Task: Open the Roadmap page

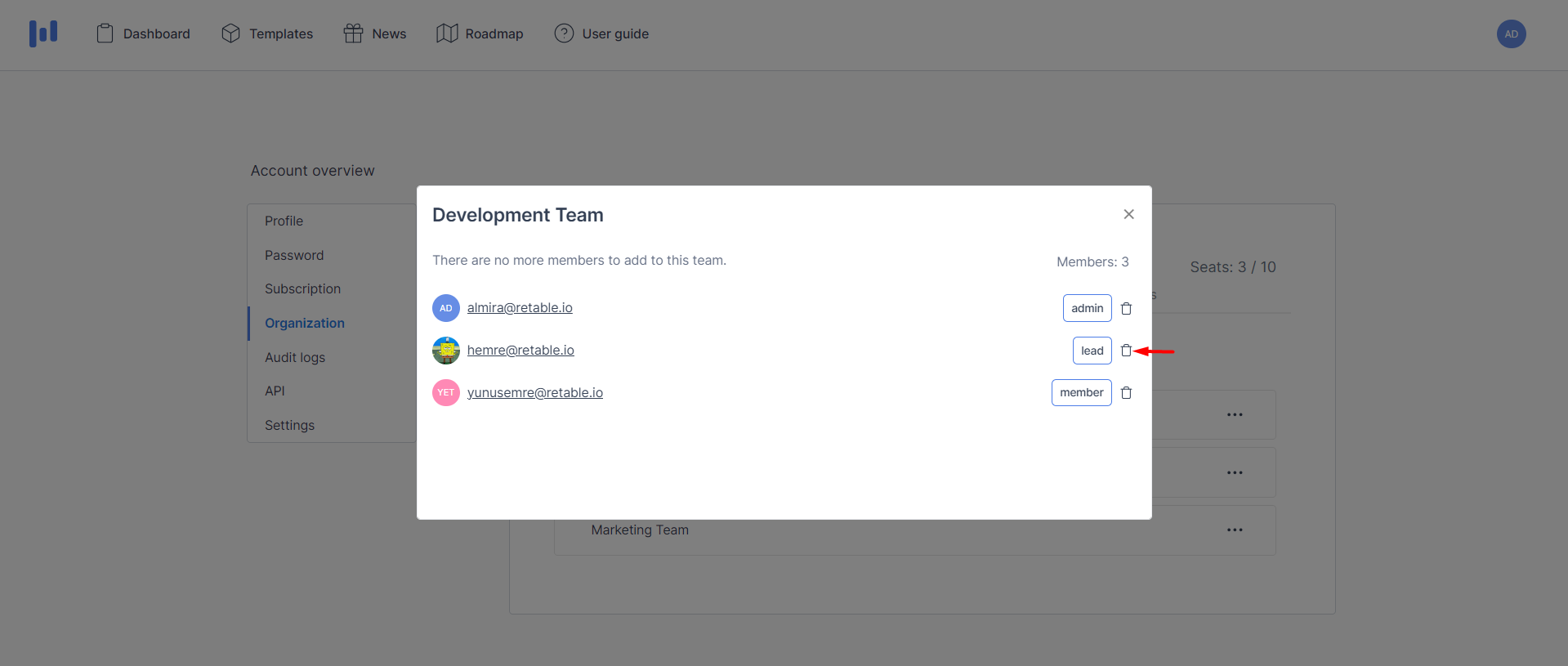Action: 480,34
